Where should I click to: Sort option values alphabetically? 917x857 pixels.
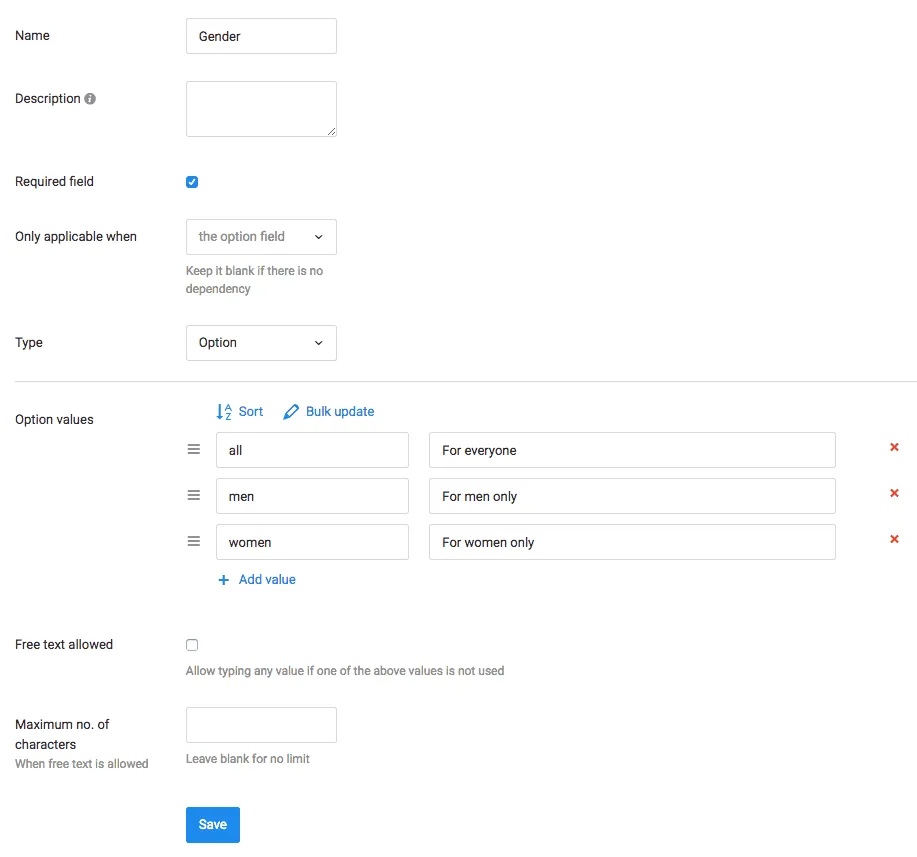[x=240, y=411]
